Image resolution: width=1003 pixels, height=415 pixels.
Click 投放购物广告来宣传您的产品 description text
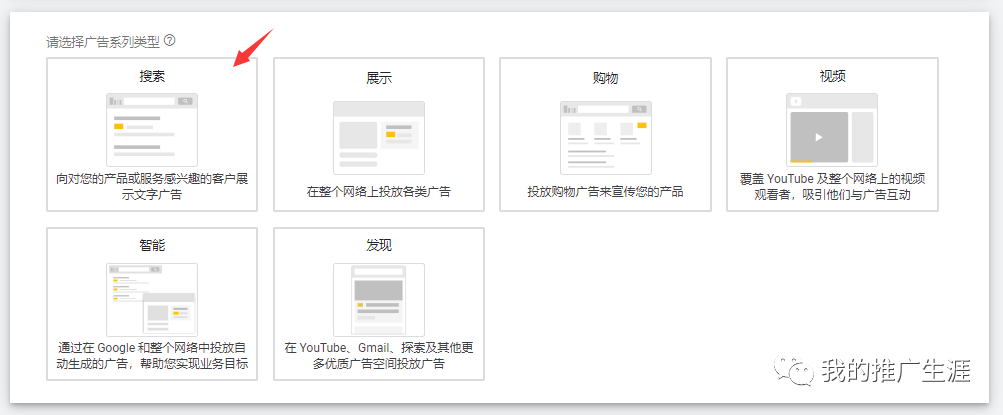point(605,191)
